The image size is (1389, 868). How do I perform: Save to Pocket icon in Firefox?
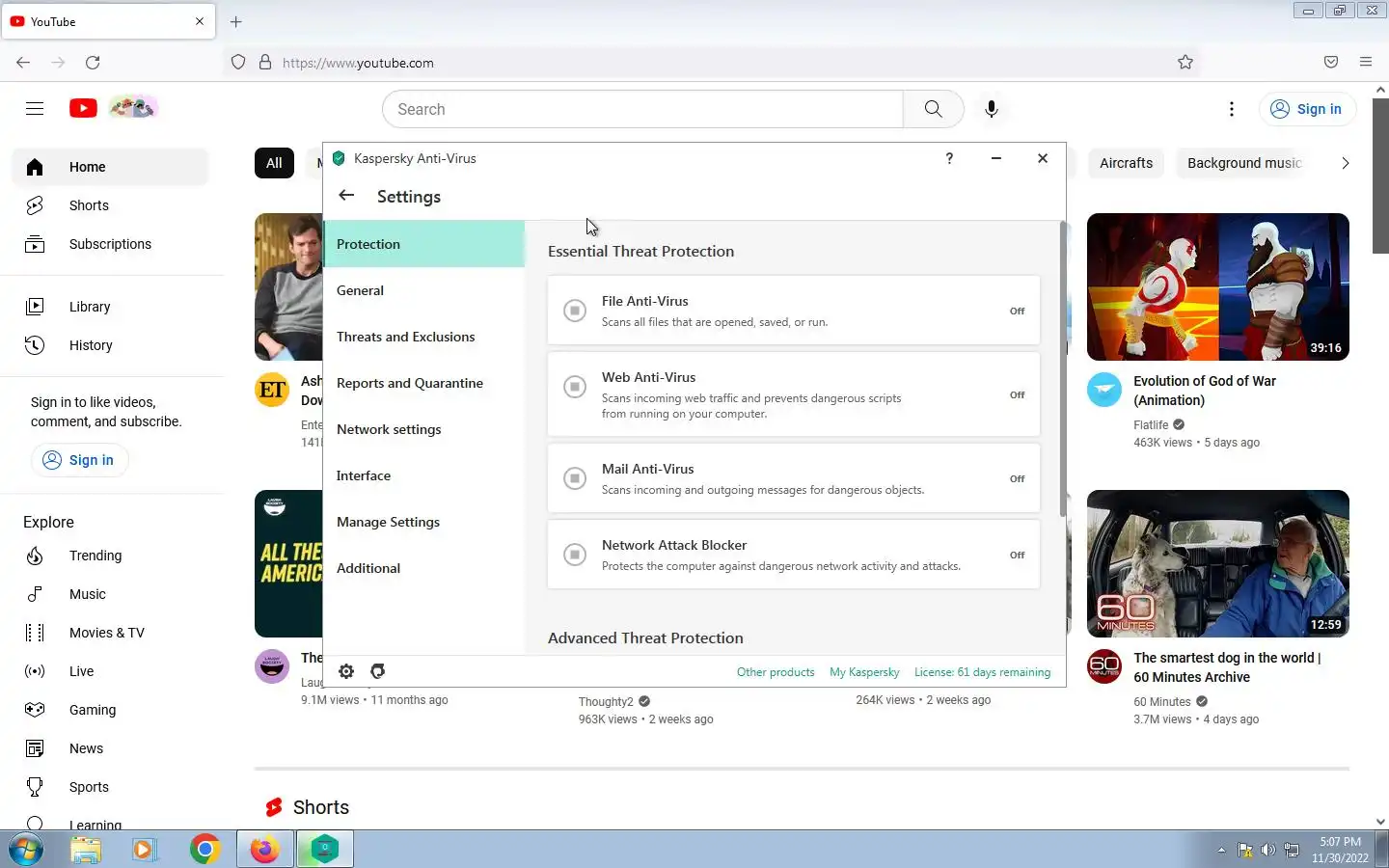1331,62
